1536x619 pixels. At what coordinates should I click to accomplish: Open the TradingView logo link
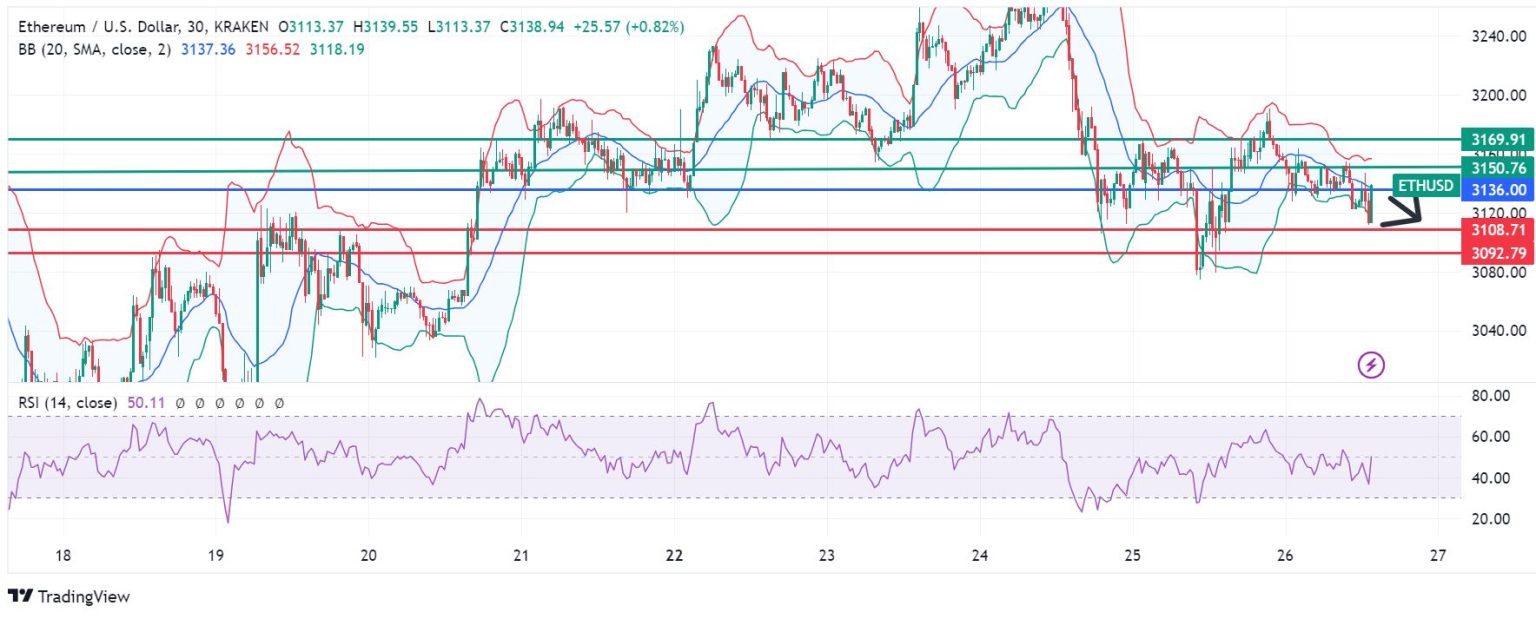point(70,597)
